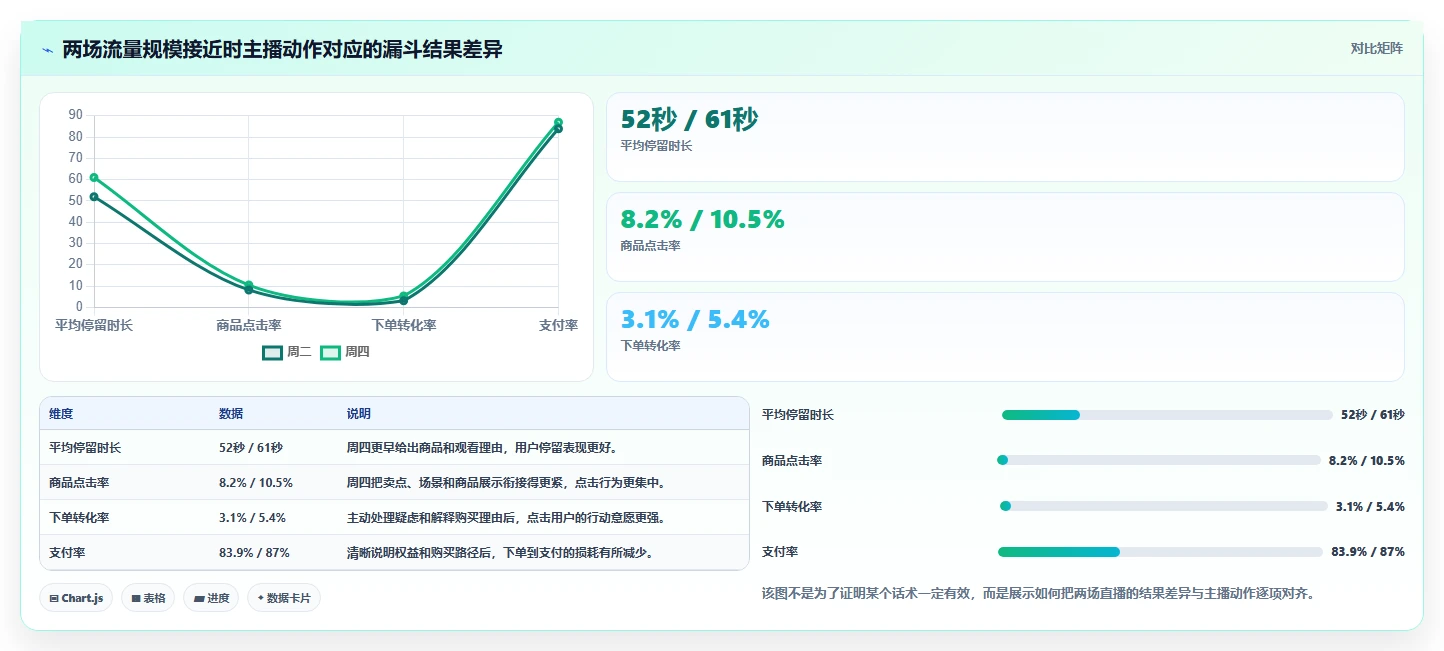1444x651 pixels.
Task: Click the 8.2% / 10.5% data card
Action: 1005,237
